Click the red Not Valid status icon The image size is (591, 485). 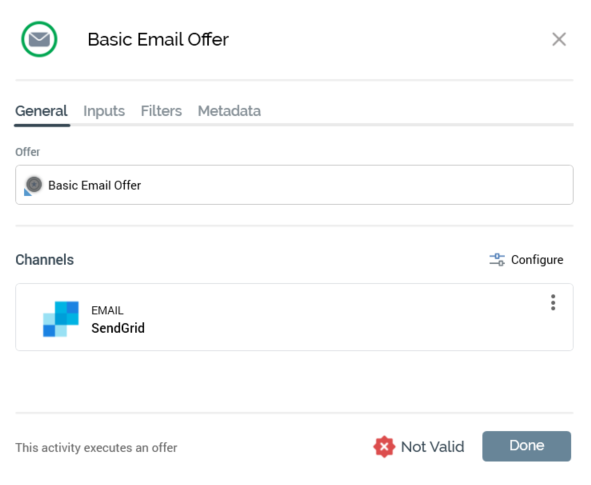(384, 447)
